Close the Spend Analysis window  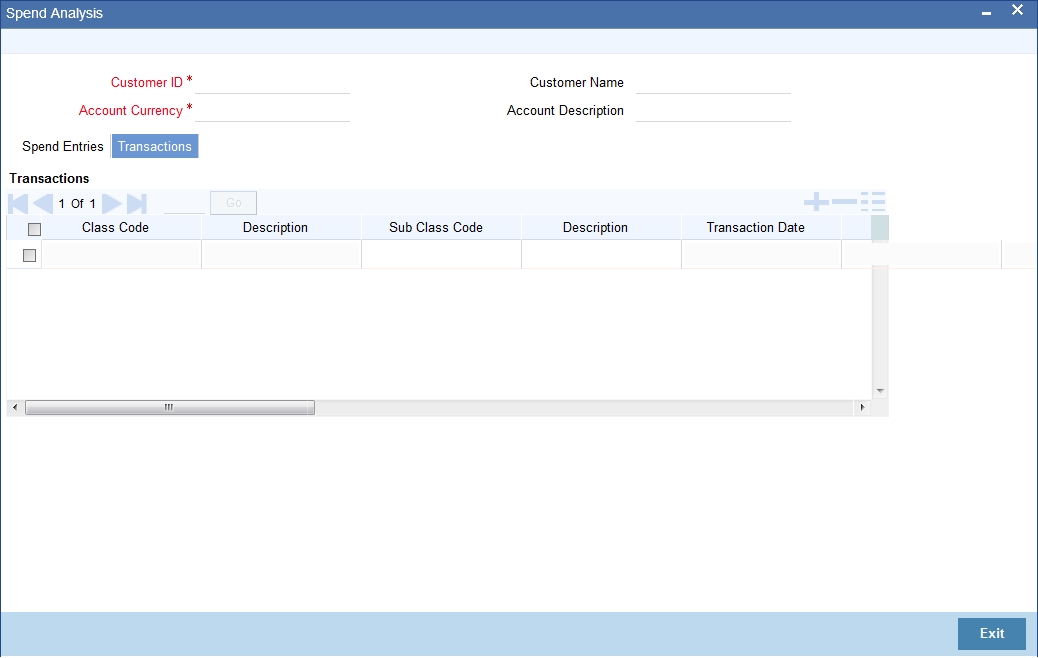1017,10
